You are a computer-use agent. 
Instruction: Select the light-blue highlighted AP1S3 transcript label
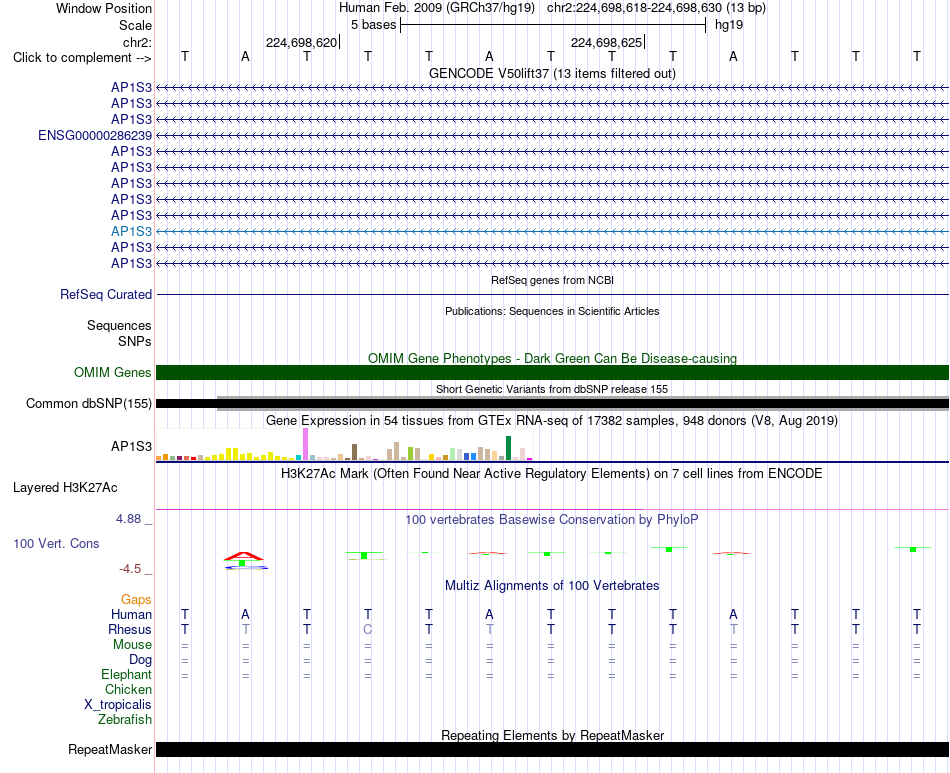tap(131, 231)
